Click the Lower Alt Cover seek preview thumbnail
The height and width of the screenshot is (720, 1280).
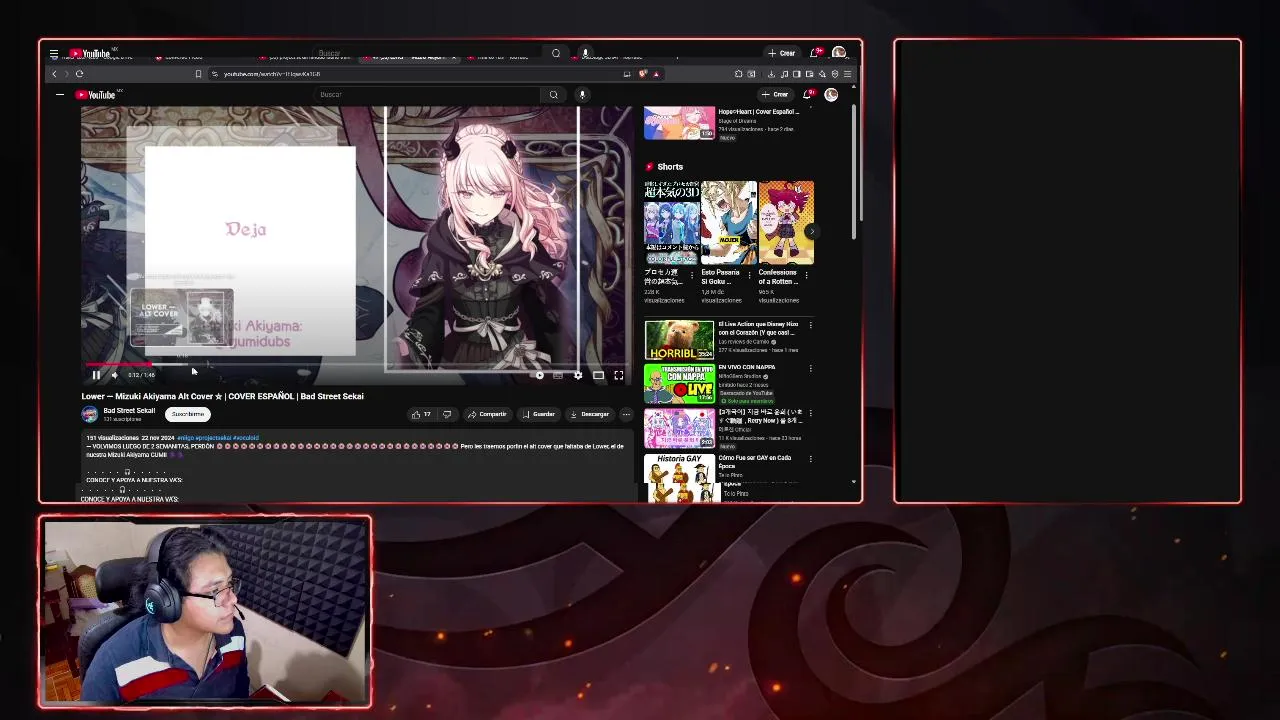click(x=182, y=317)
